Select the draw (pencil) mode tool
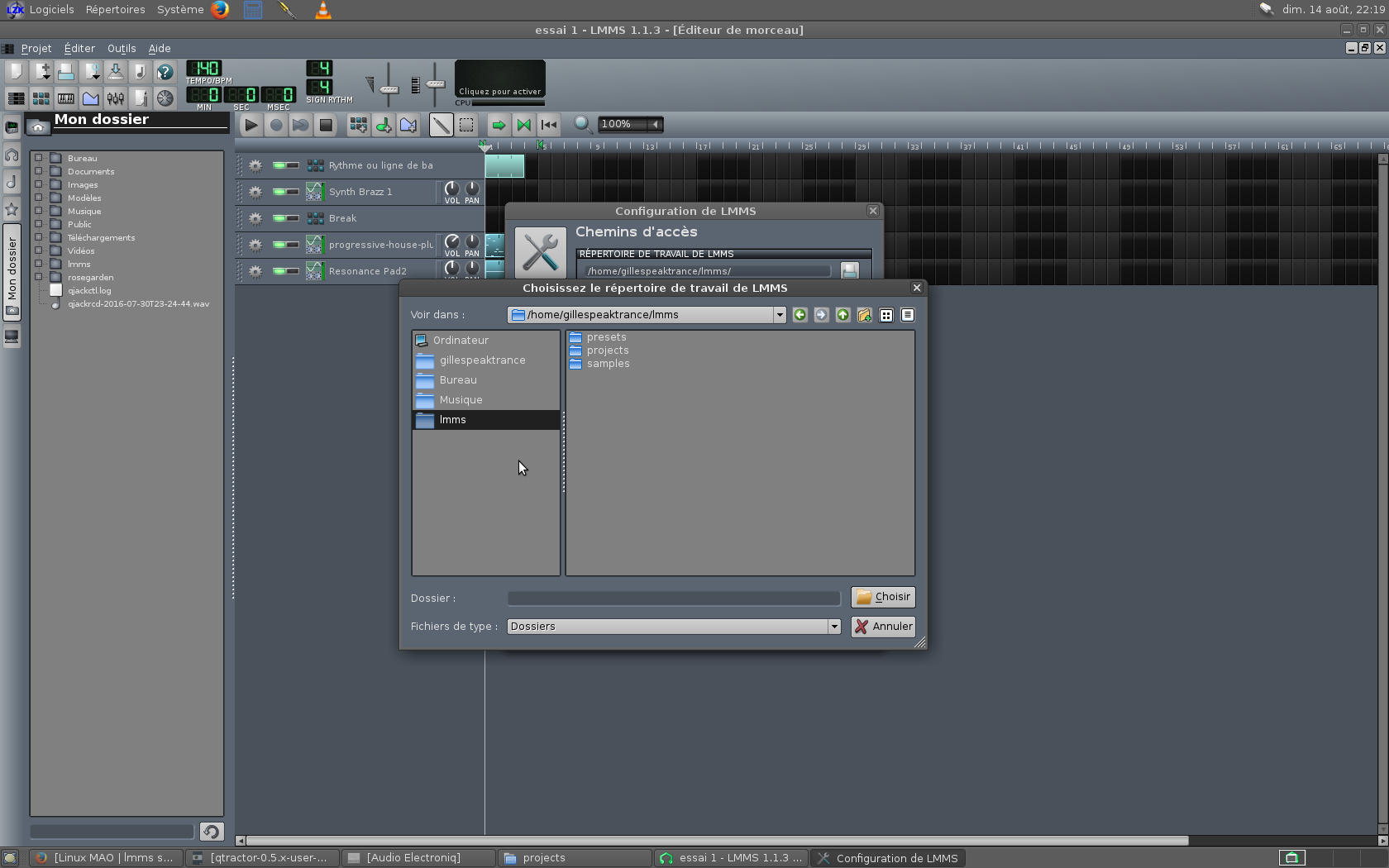Viewport: 1389px width, 868px height. click(442, 125)
